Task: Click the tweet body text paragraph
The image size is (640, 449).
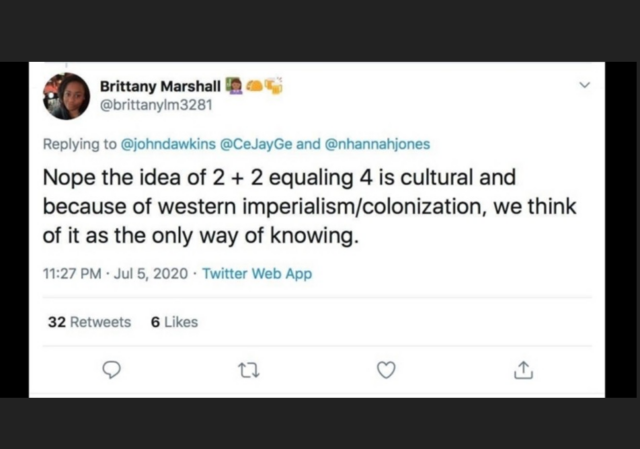Action: coord(309,207)
